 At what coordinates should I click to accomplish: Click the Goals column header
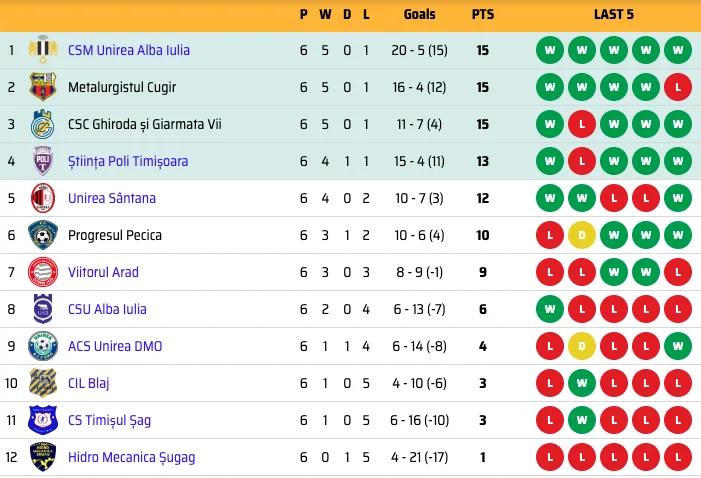[x=420, y=15]
